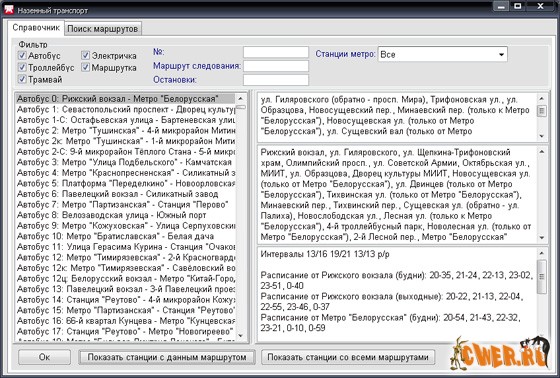
Task: Select Автобус 13: Павелецкий вокзал route
Action: click(x=126, y=289)
